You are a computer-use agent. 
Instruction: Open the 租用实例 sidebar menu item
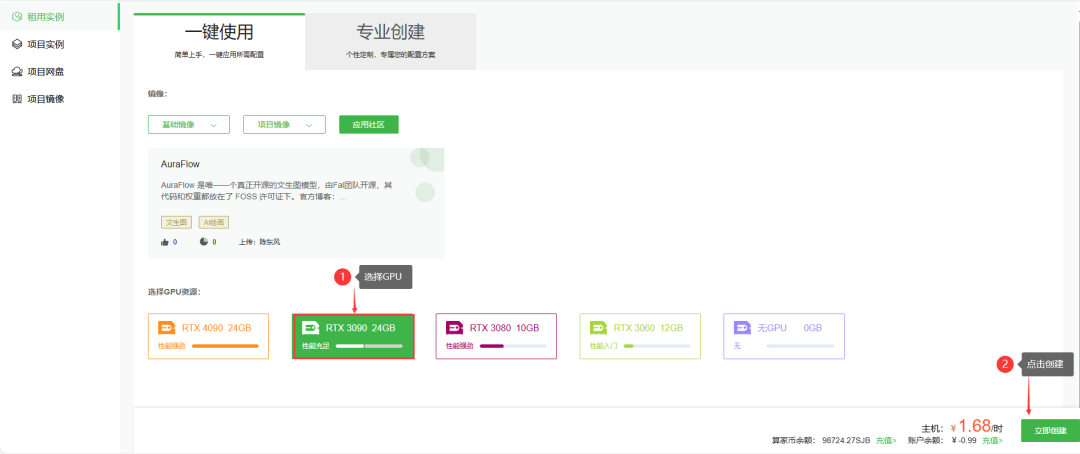pos(59,16)
